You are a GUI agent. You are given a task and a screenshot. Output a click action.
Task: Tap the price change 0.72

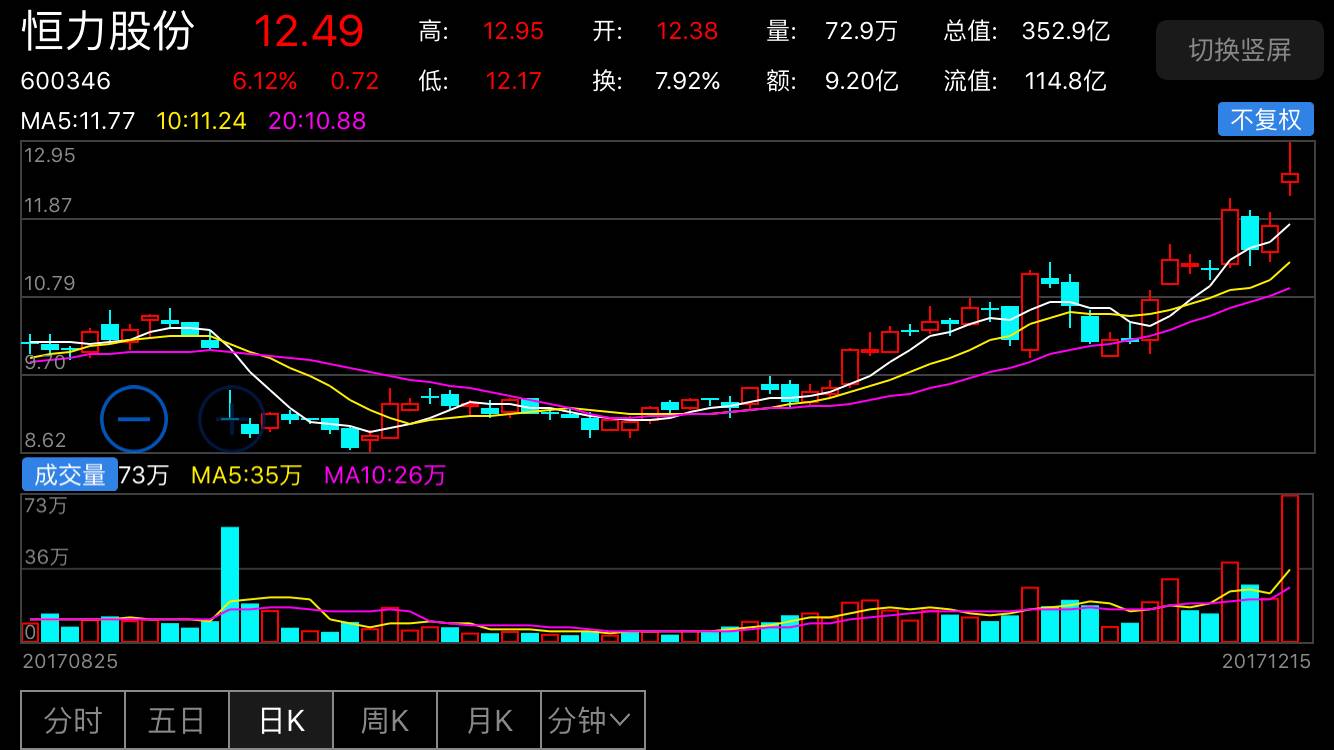[x=355, y=81]
